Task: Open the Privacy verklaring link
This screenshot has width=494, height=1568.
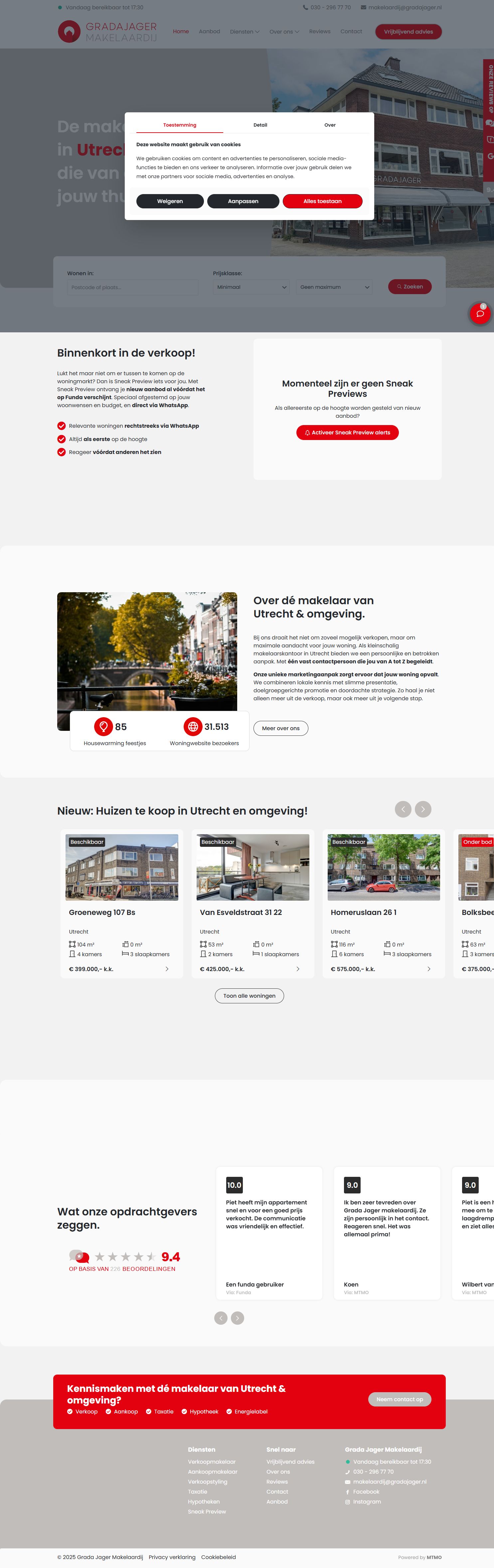Action: click(x=172, y=1557)
